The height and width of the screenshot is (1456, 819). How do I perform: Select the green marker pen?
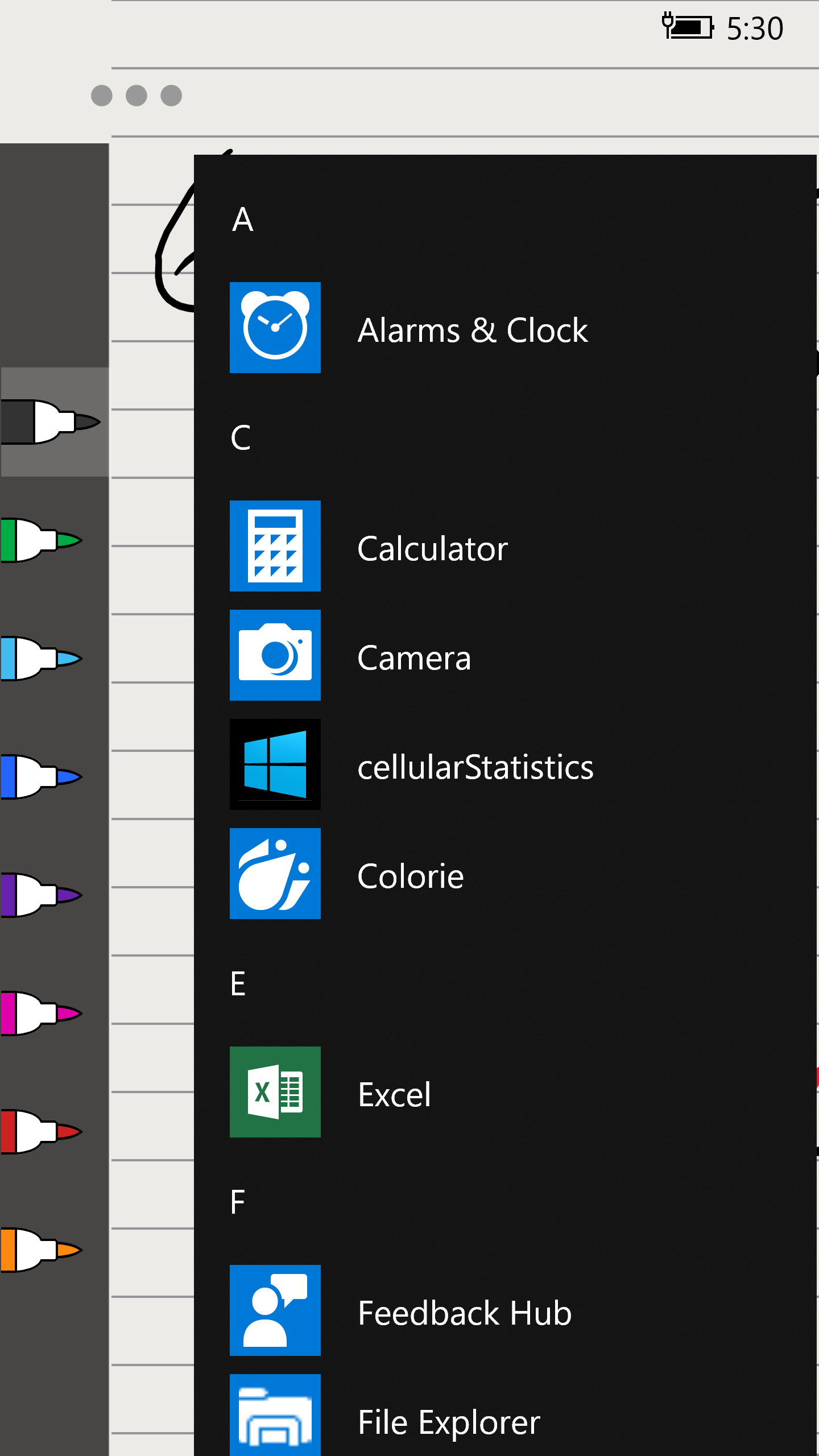(41, 540)
